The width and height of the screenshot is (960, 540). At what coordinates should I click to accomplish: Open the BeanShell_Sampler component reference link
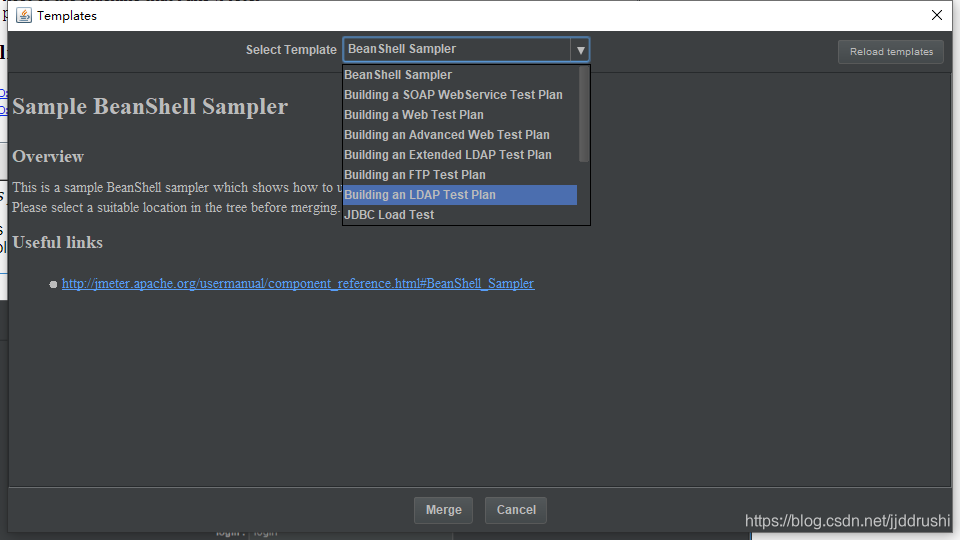click(x=298, y=283)
